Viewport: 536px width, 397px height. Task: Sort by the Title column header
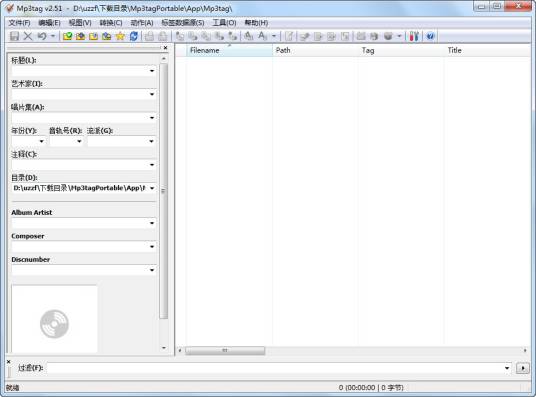point(487,50)
